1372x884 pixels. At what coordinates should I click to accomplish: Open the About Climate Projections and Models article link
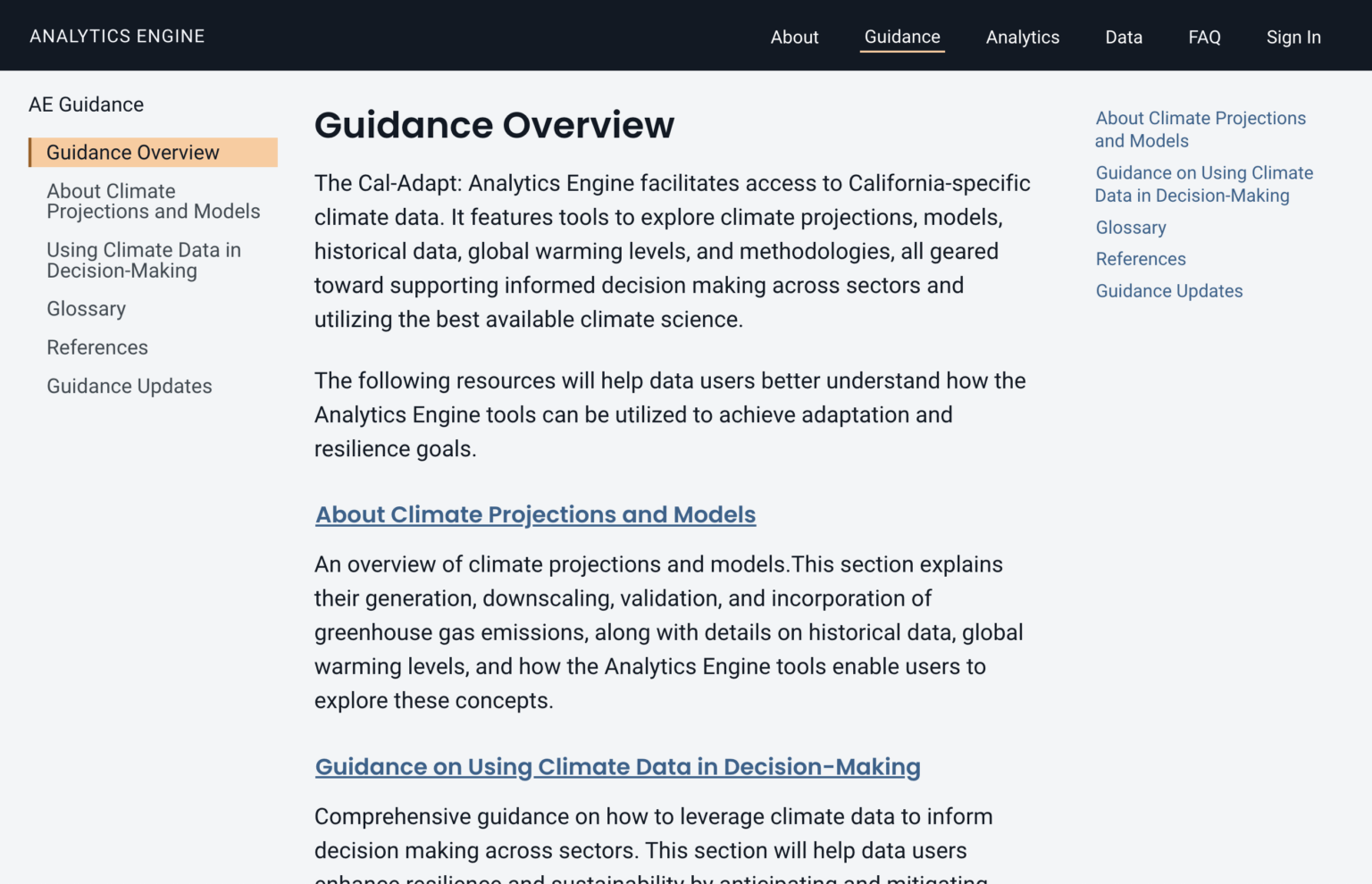[x=535, y=514]
